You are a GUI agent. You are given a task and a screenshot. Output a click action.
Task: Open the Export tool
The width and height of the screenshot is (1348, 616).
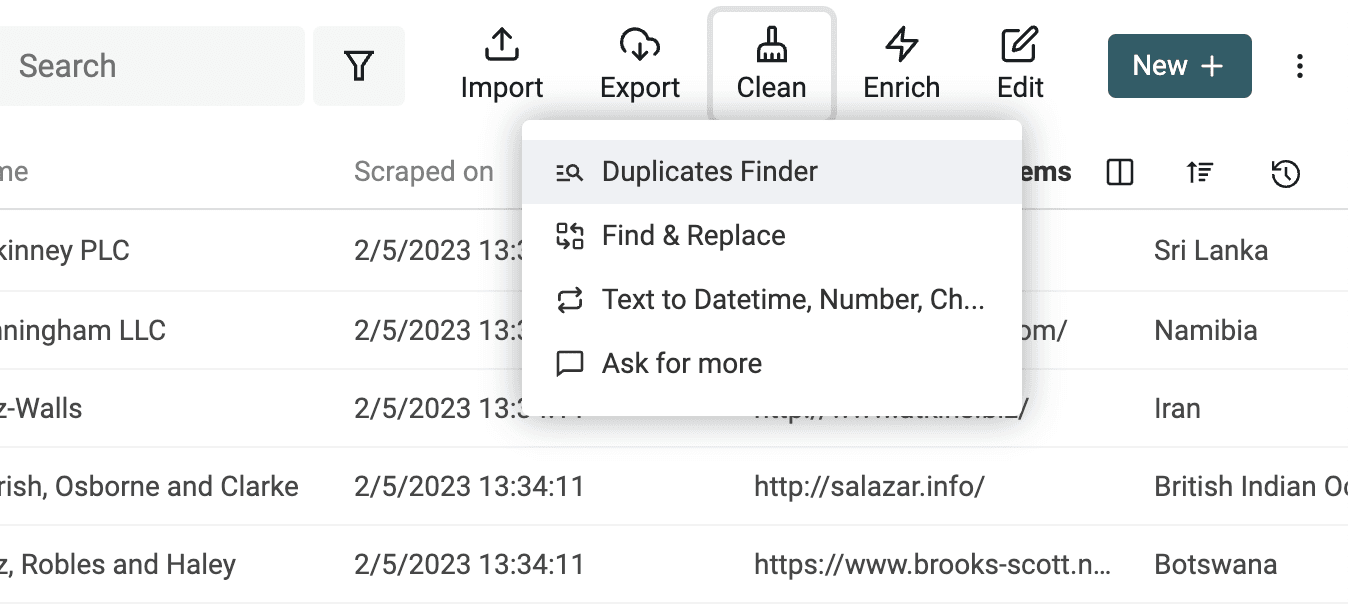pos(640,65)
